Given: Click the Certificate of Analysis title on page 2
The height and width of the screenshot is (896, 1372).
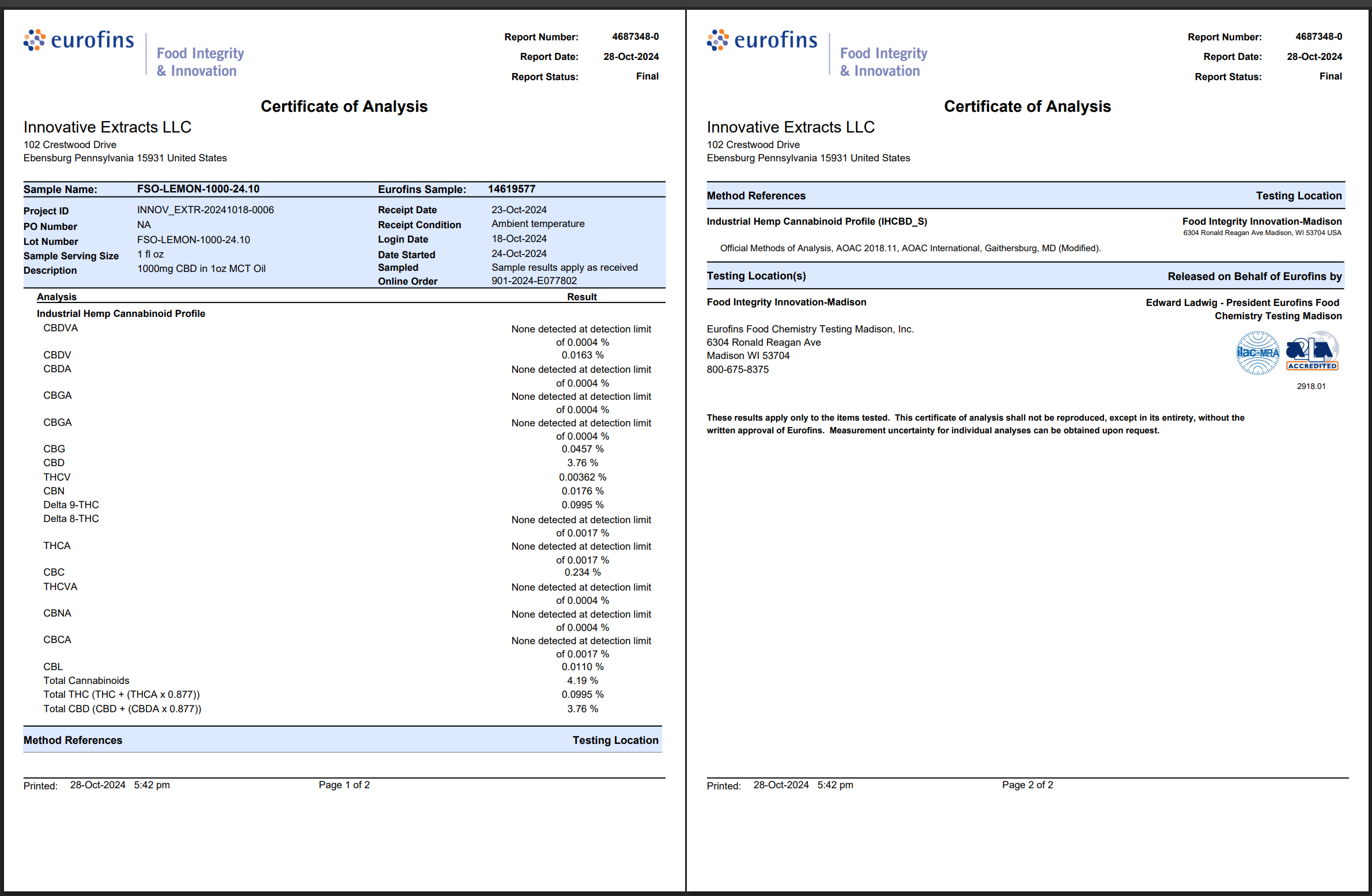Looking at the screenshot, I should coord(1027,107).
